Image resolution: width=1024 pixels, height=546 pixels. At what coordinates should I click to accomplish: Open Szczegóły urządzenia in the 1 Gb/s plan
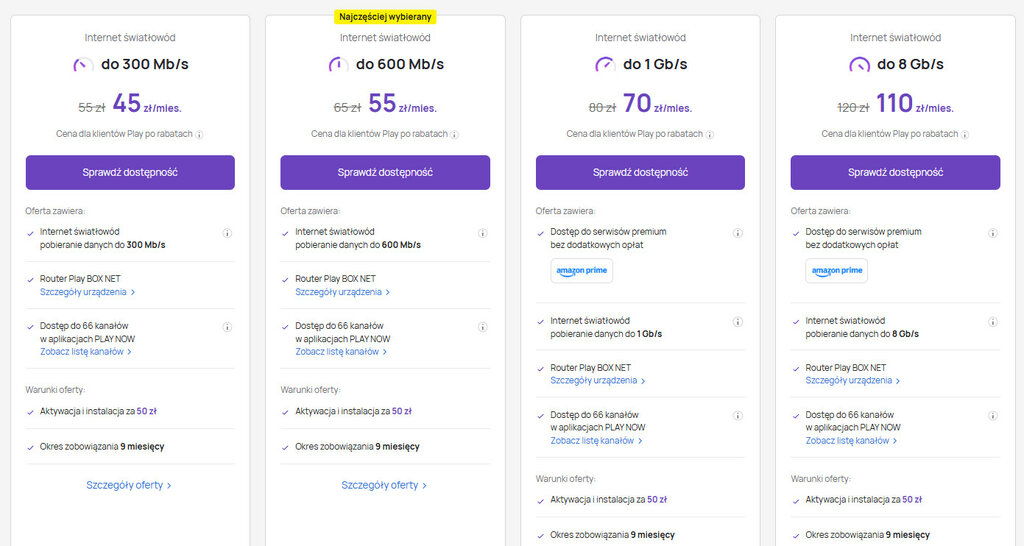point(597,381)
